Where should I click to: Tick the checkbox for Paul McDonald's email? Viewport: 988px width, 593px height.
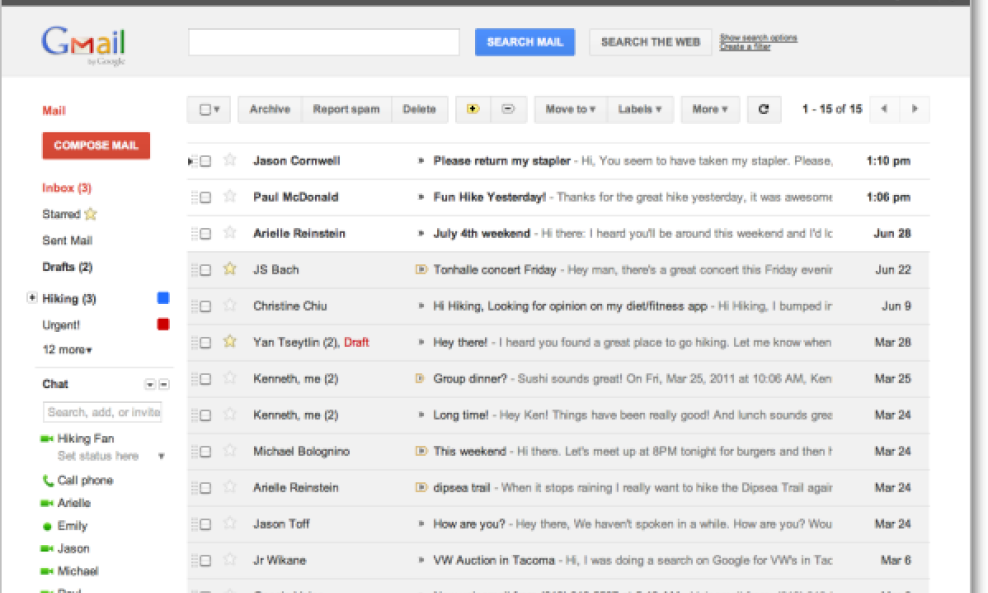point(206,198)
